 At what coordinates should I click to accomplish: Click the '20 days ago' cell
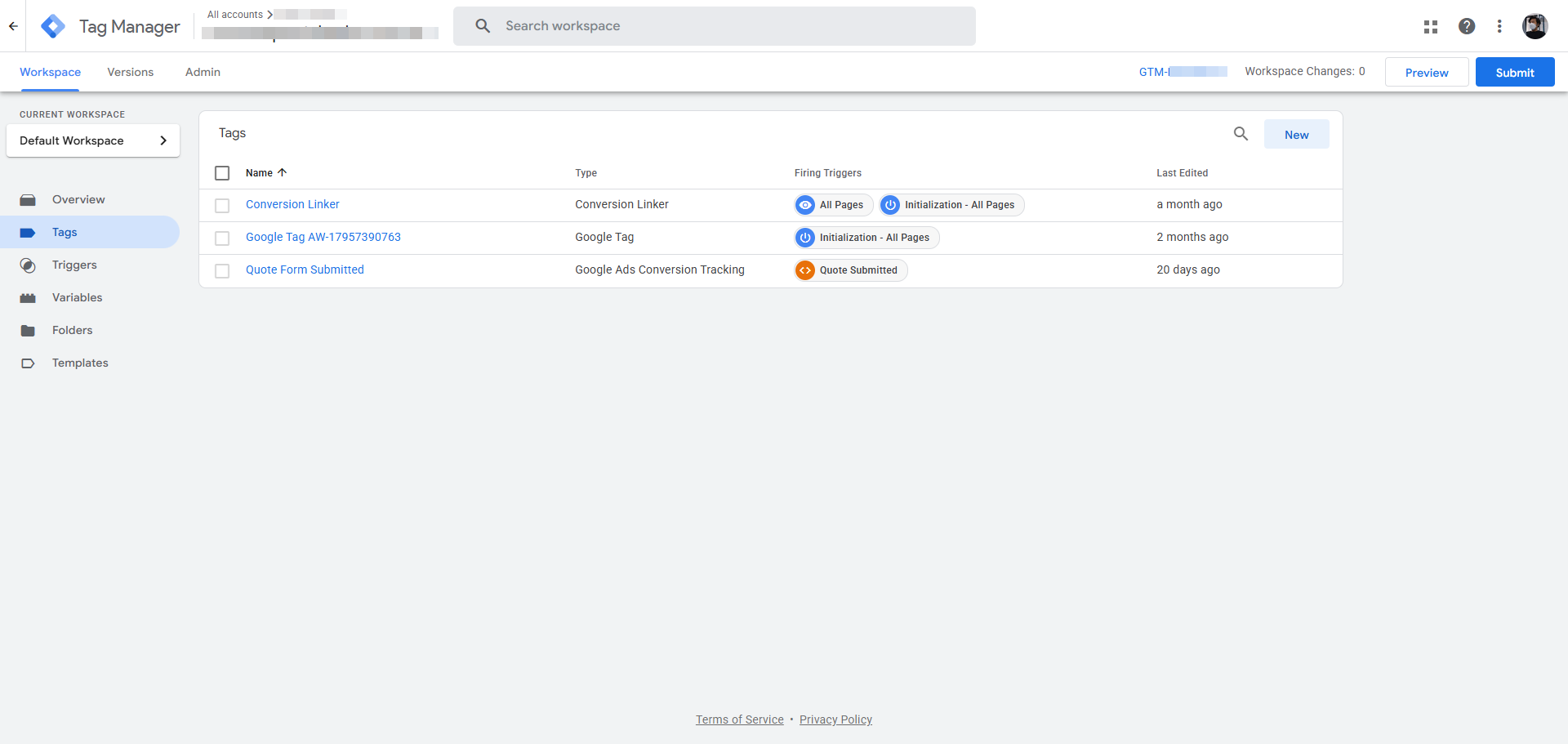coord(1188,270)
